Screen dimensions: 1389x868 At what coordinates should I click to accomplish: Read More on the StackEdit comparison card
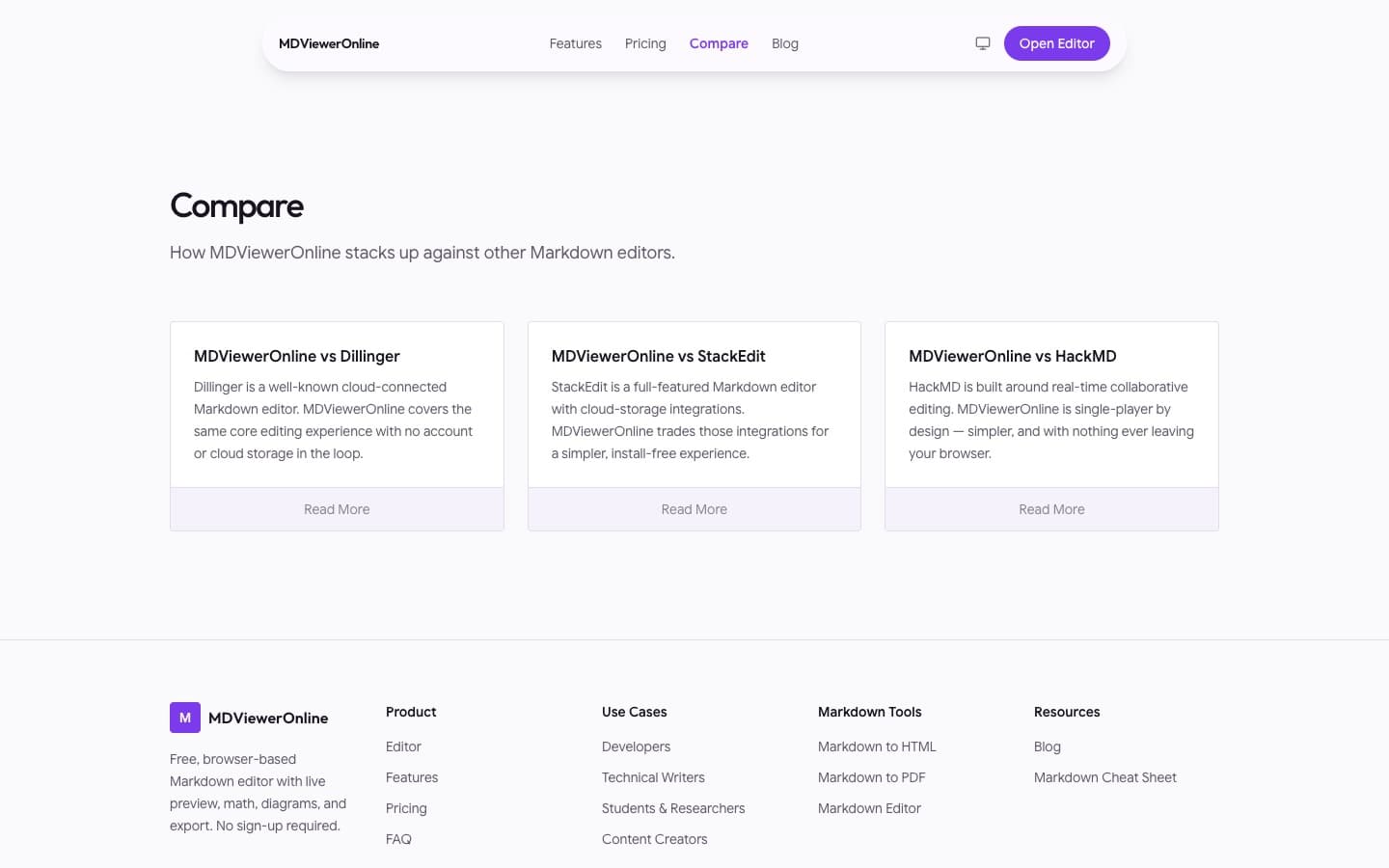coord(694,509)
